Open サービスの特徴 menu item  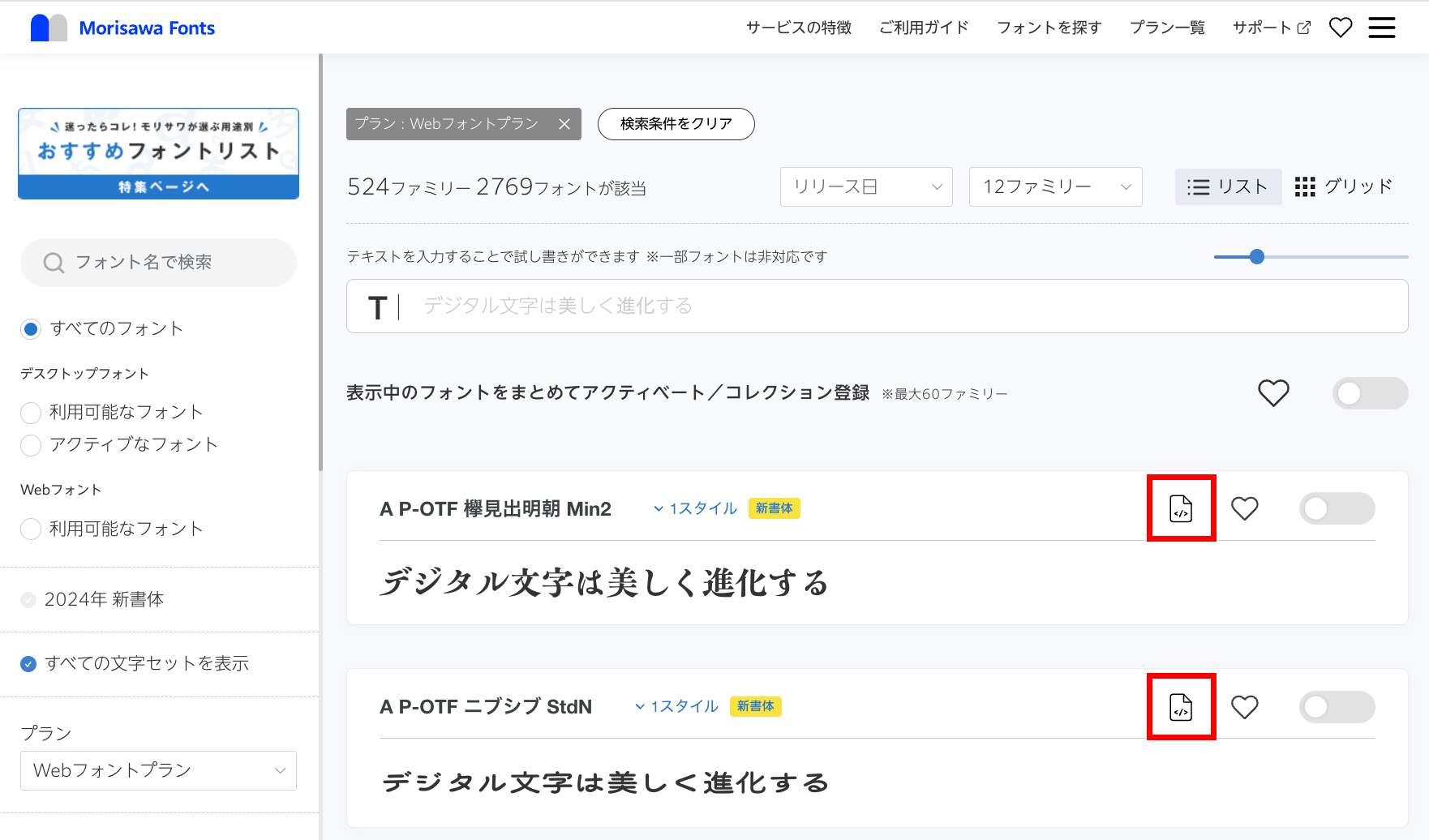pyautogui.click(x=799, y=28)
